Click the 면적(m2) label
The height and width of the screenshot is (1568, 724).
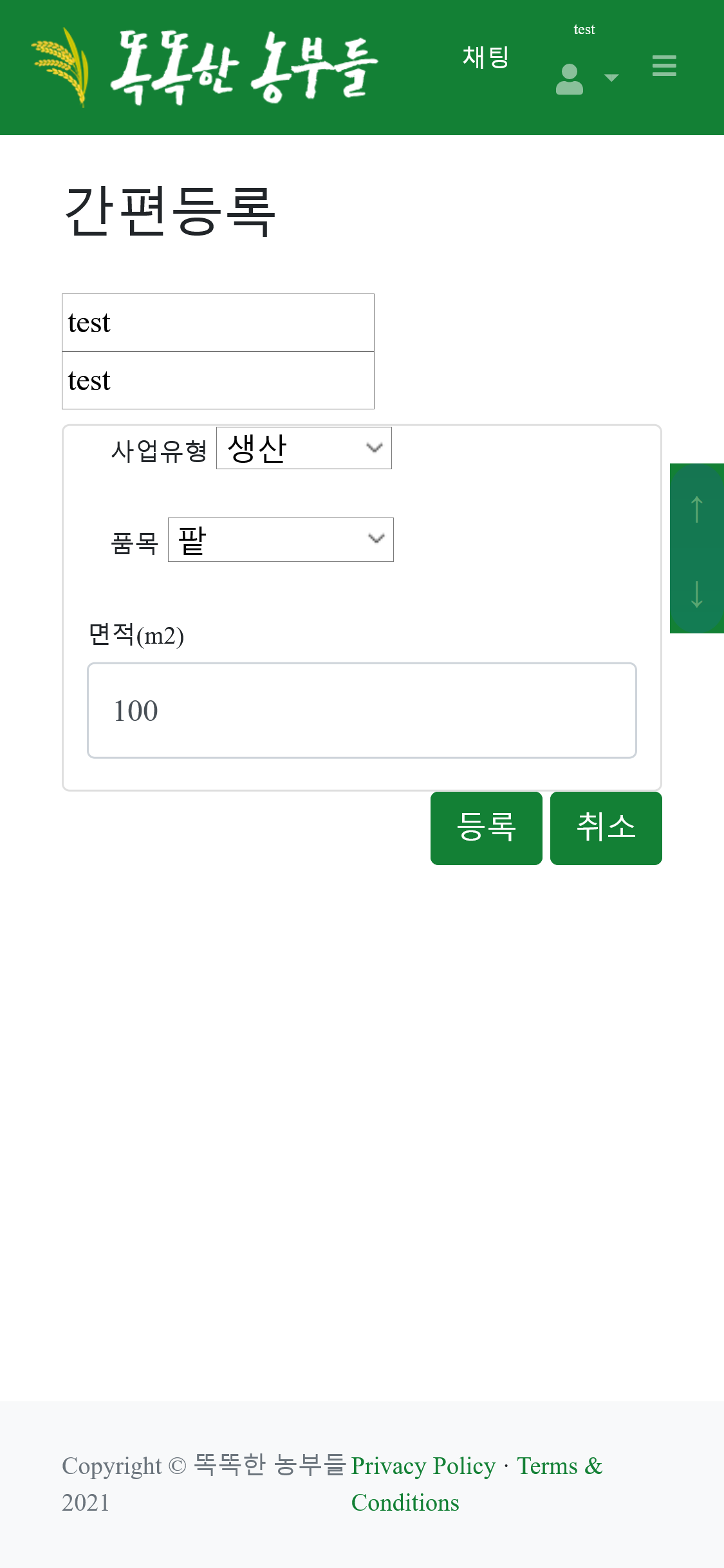click(x=136, y=635)
